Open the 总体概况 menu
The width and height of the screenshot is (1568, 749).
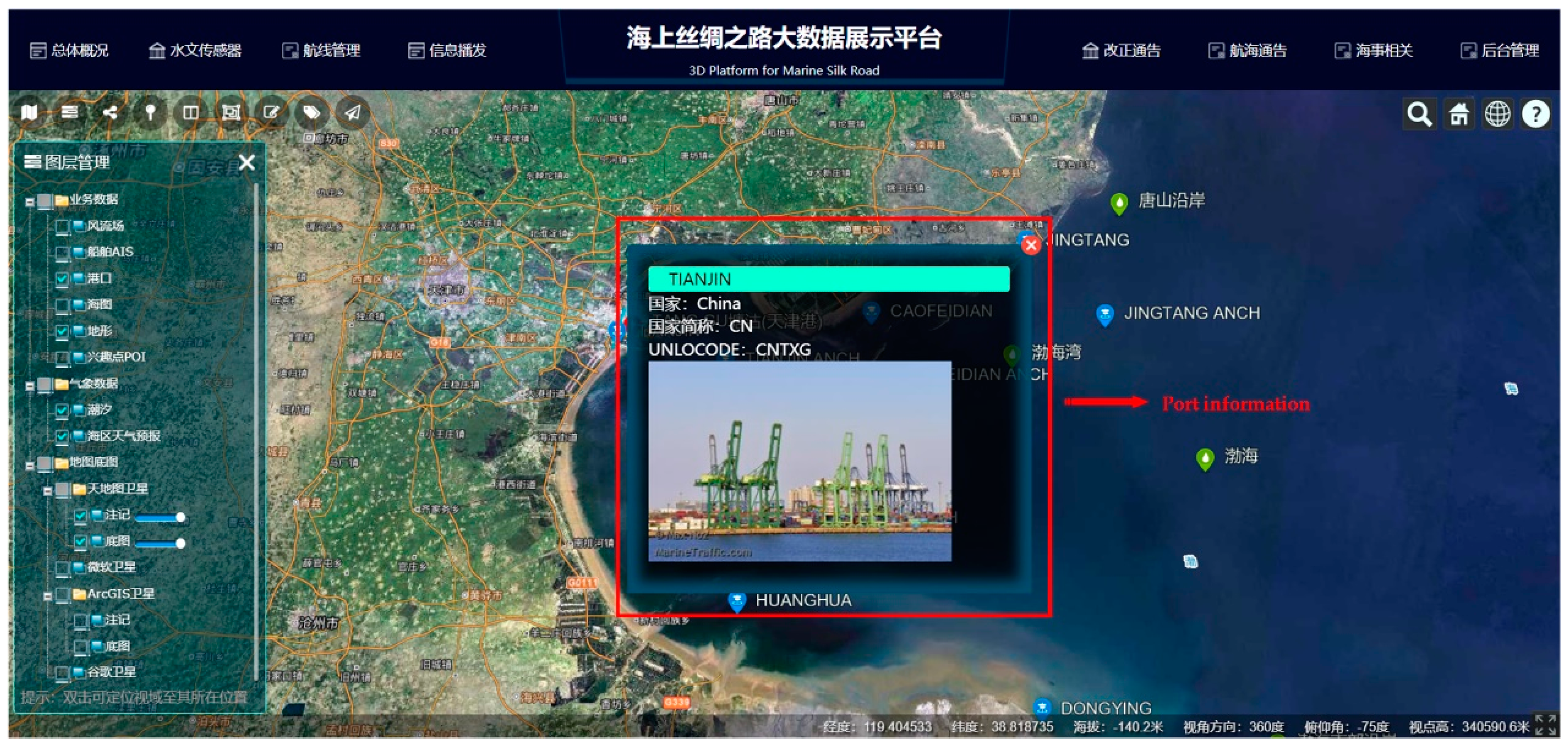coord(70,51)
